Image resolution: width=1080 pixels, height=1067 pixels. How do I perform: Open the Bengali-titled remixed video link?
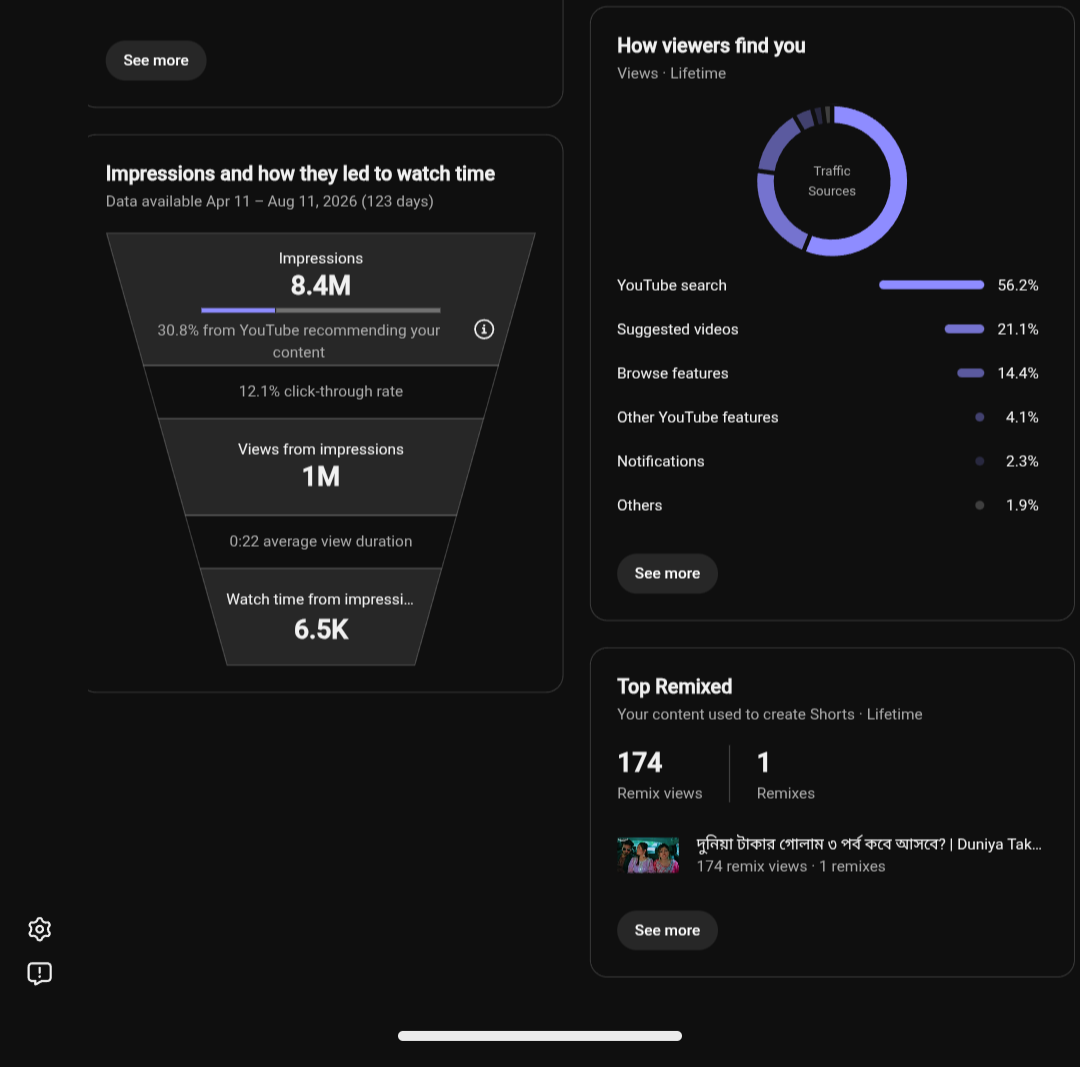(x=869, y=844)
